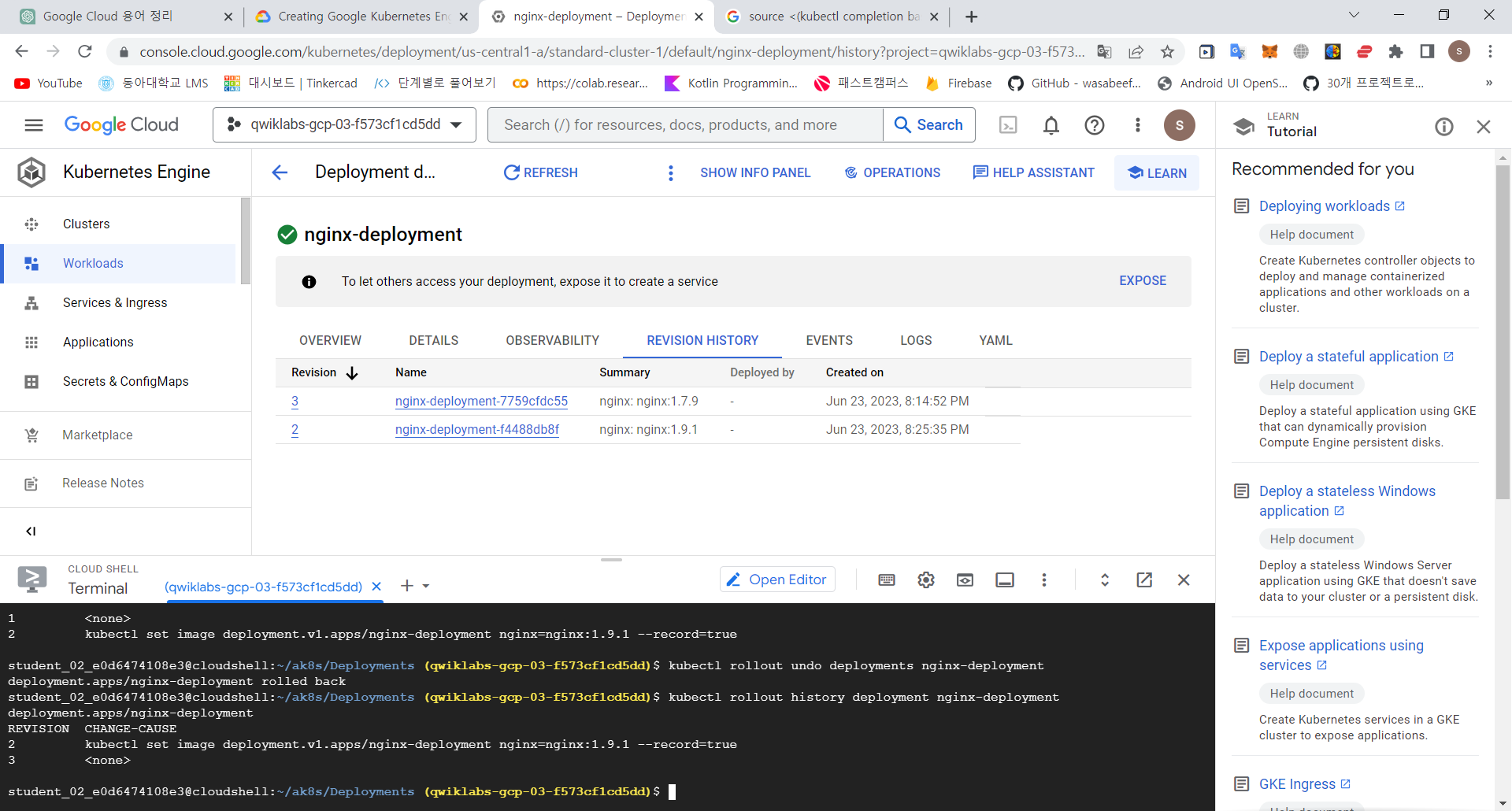Screen dimensions: 1512x811
Task: Click the Refresh button
Action: pos(540,172)
